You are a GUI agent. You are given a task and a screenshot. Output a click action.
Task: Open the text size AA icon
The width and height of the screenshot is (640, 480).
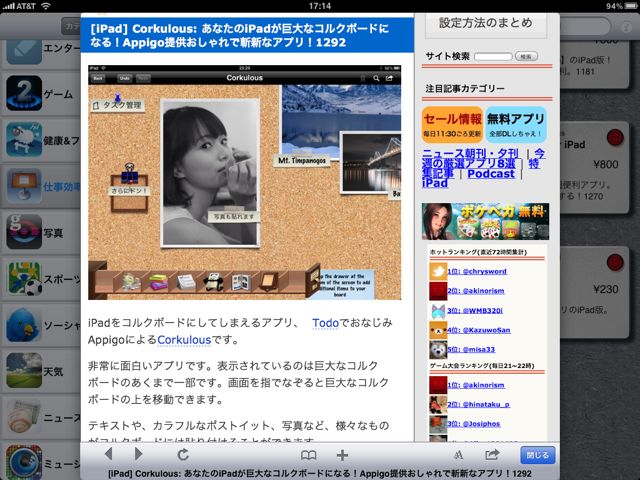click(458, 455)
